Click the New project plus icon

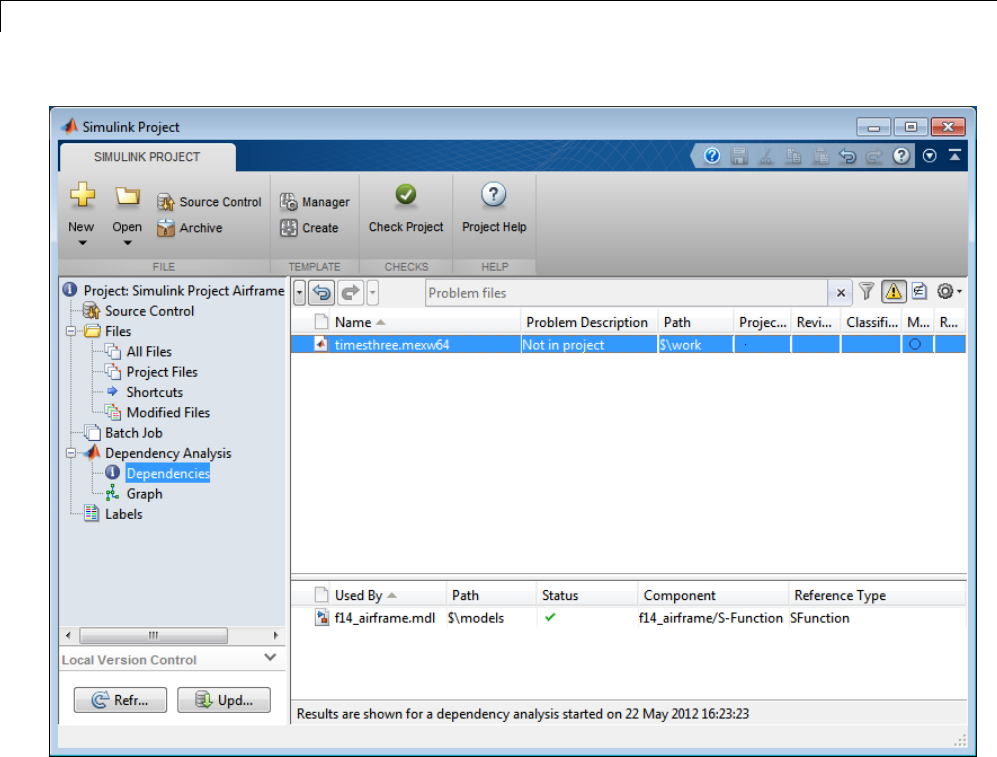pos(82,195)
